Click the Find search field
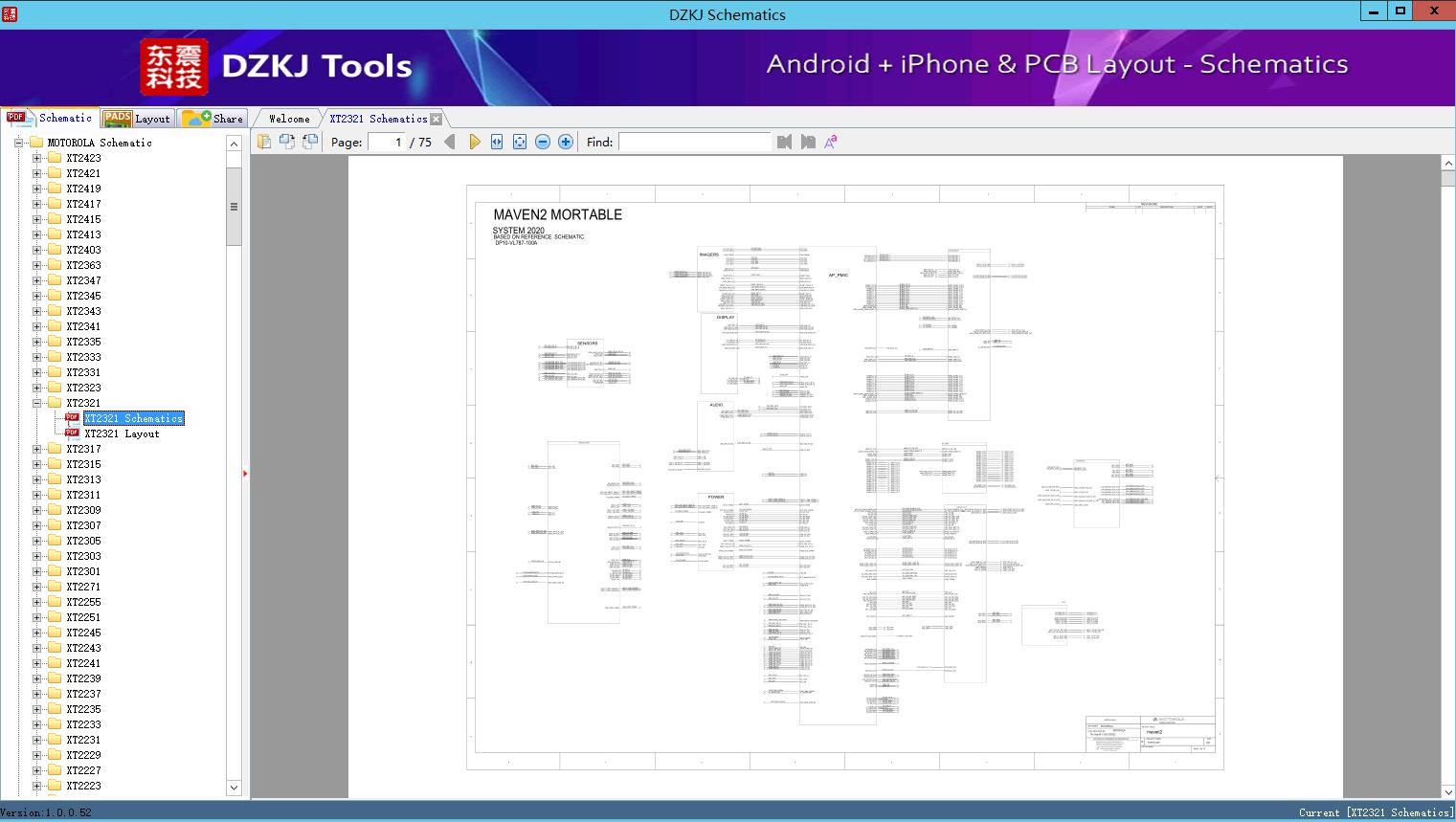Image resolution: width=1456 pixels, height=822 pixels. pyautogui.click(x=694, y=142)
